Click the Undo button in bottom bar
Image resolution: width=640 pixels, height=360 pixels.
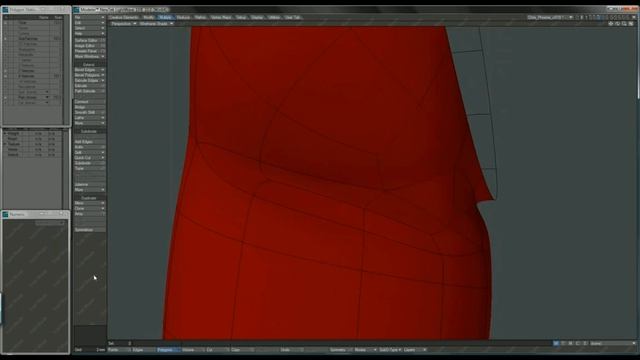pos(292,350)
